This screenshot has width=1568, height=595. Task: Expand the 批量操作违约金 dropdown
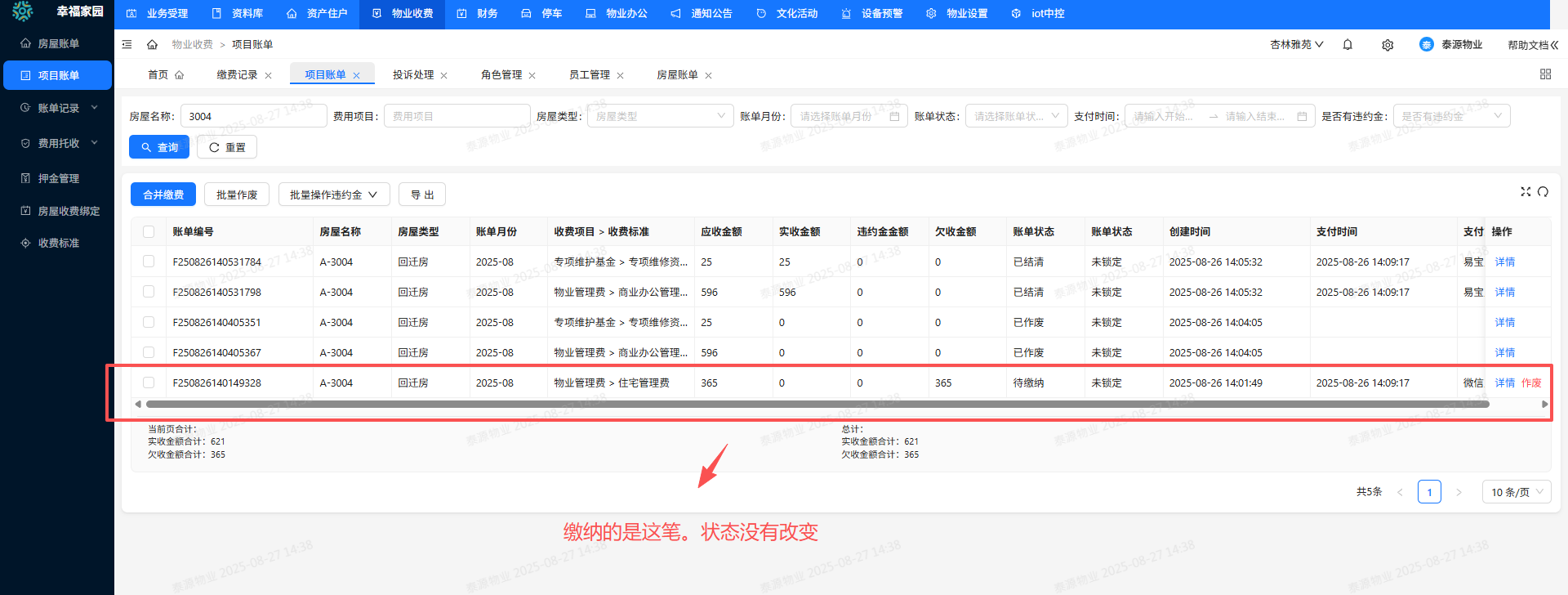click(x=333, y=195)
